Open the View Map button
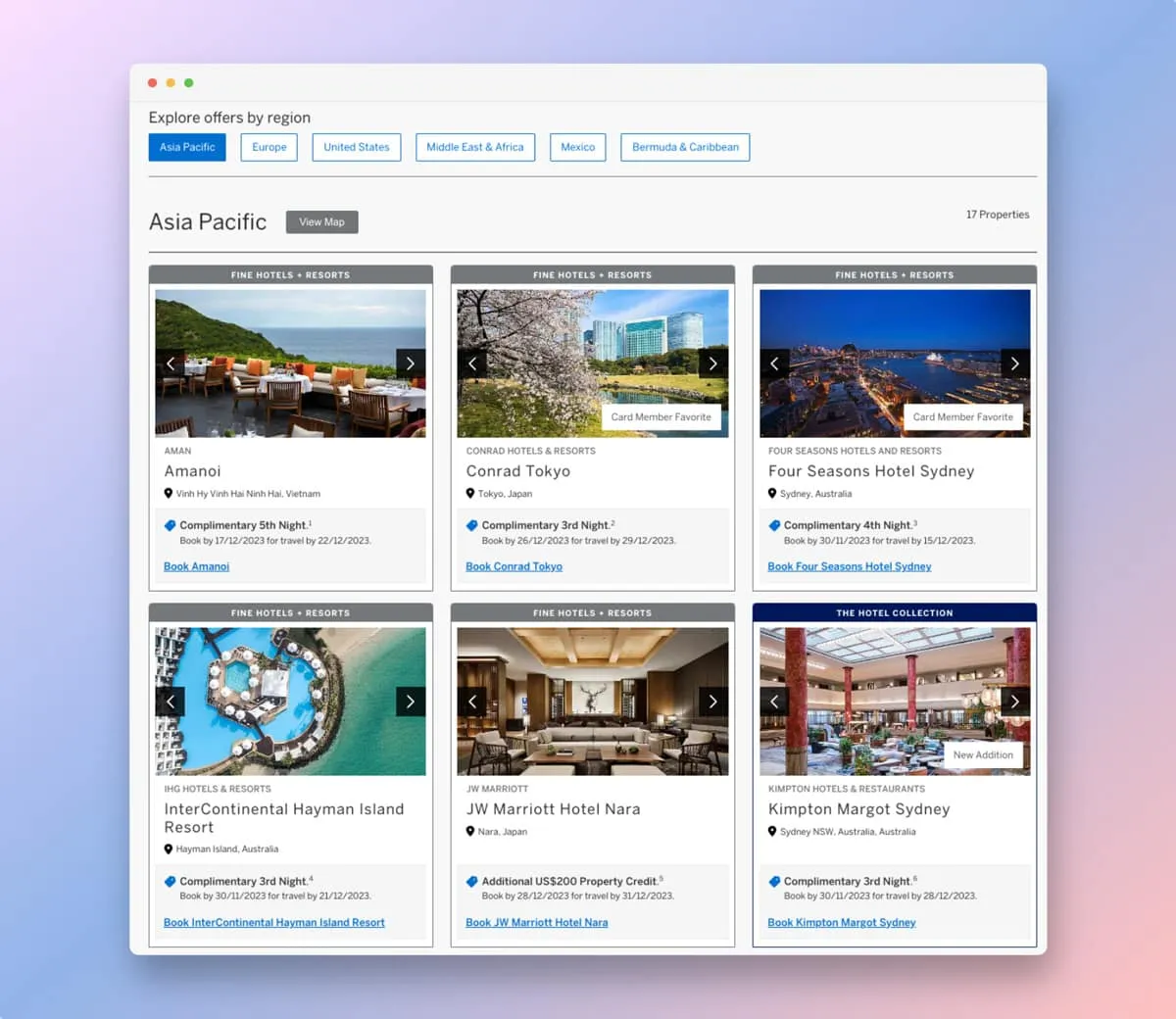The width and height of the screenshot is (1176, 1019). [x=322, y=222]
